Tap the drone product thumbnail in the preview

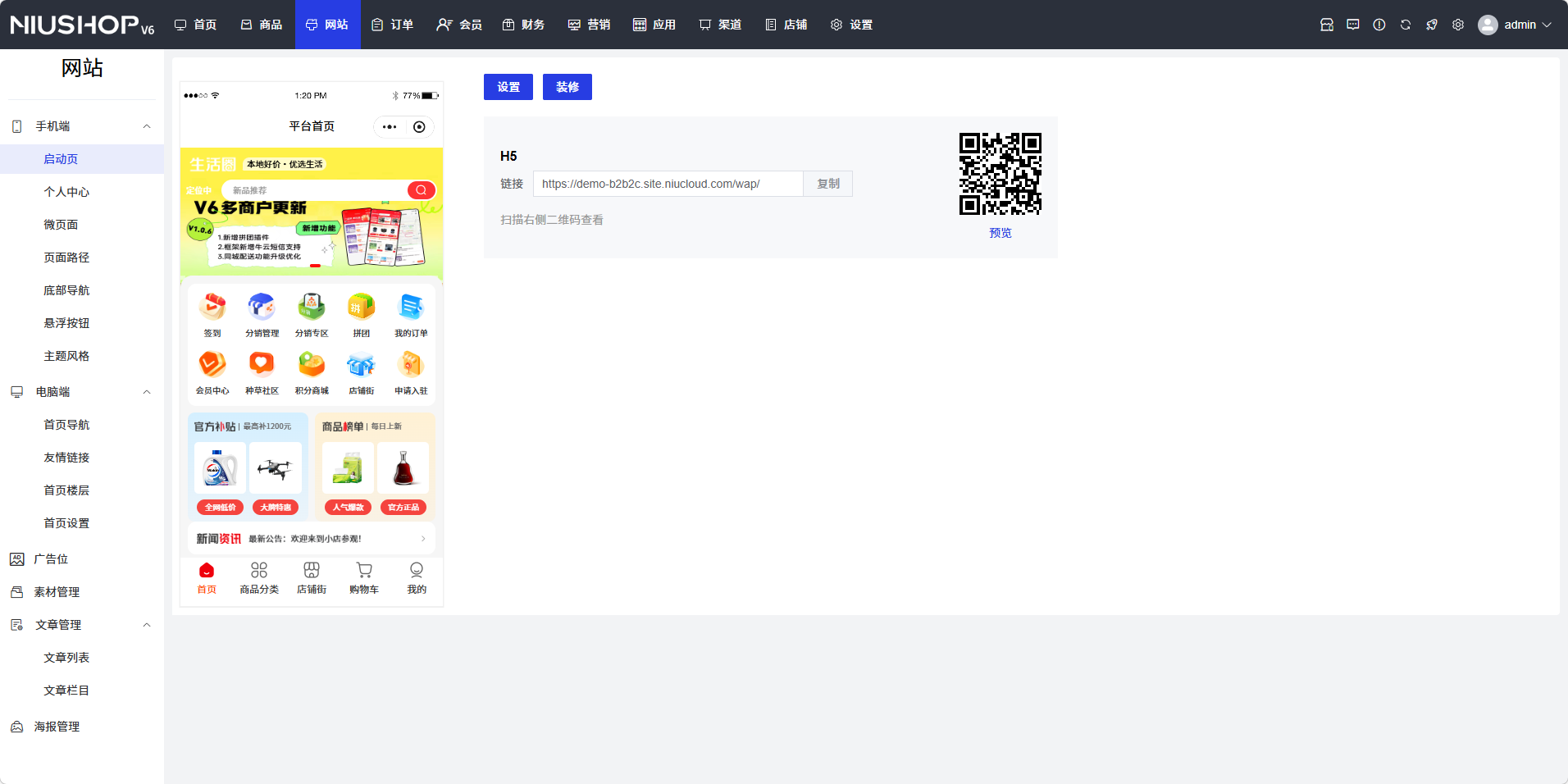pos(276,468)
